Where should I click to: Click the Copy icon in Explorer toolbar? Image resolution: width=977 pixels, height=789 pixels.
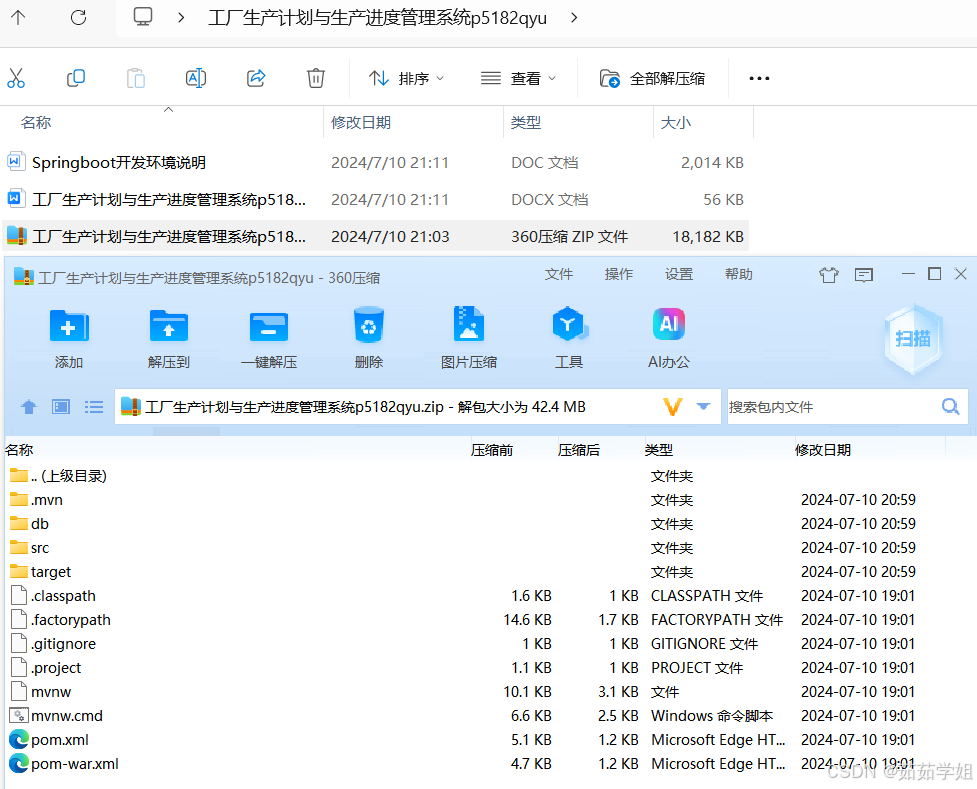tap(76, 79)
